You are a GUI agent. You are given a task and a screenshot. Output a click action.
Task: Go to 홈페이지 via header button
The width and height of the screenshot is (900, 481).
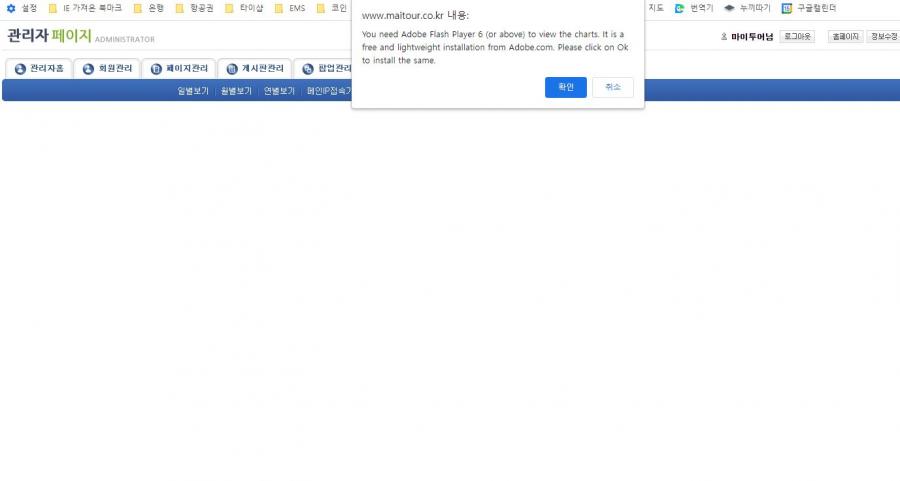coord(845,37)
